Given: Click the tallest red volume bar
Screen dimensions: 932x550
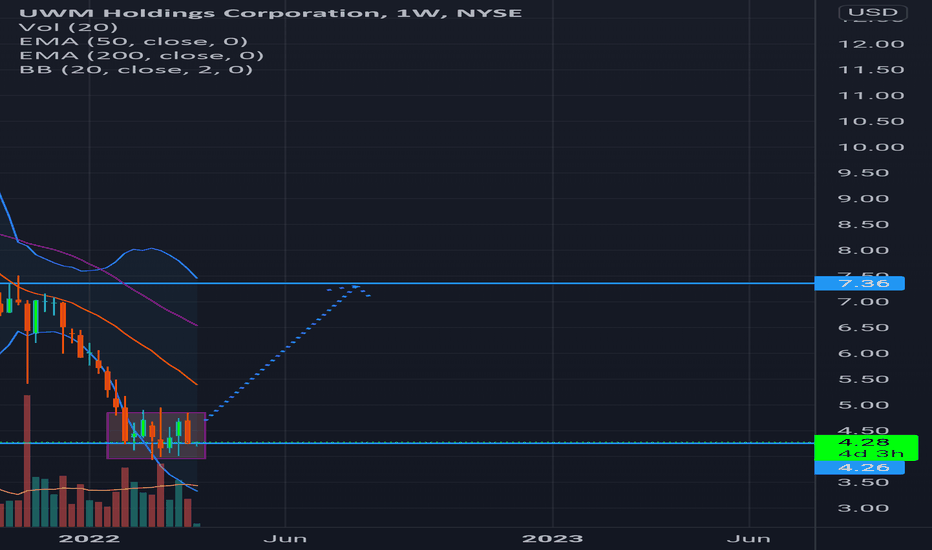Looking at the screenshot, I should [27, 461].
